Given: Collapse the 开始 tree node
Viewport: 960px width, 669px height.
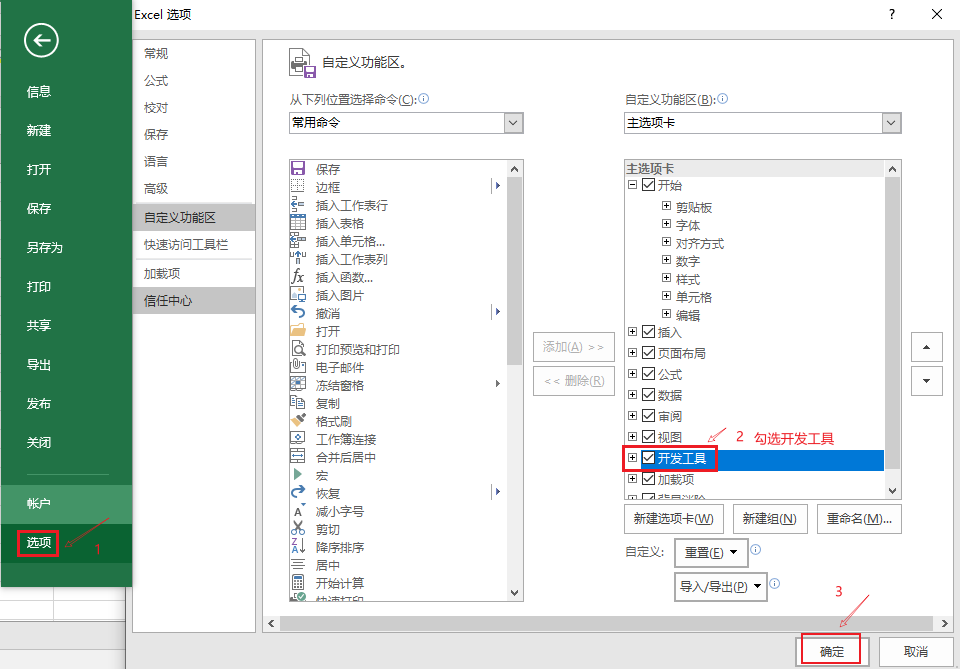Looking at the screenshot, I should click(632, 185).
